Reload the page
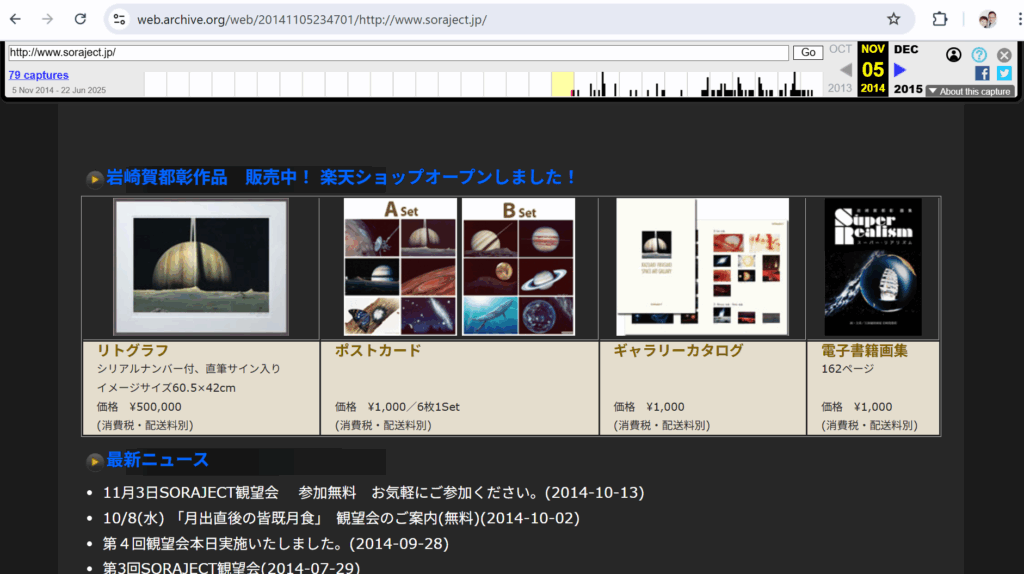This screenshot has height=574, width=1024. point(80,19)
